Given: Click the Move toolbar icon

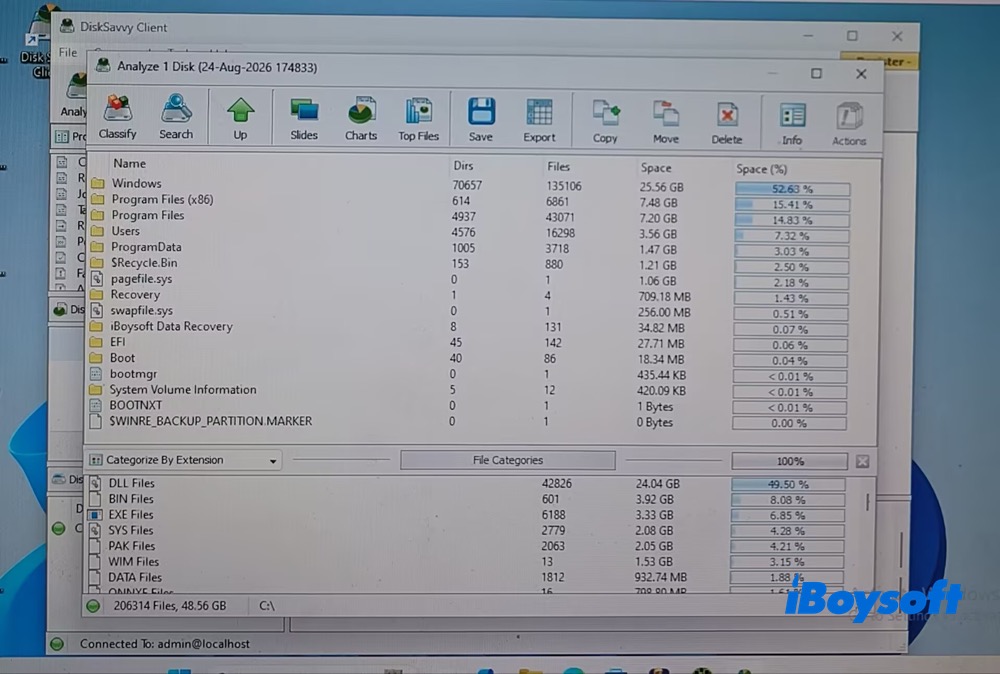Looking at the screenshot, I should point(666,122).
